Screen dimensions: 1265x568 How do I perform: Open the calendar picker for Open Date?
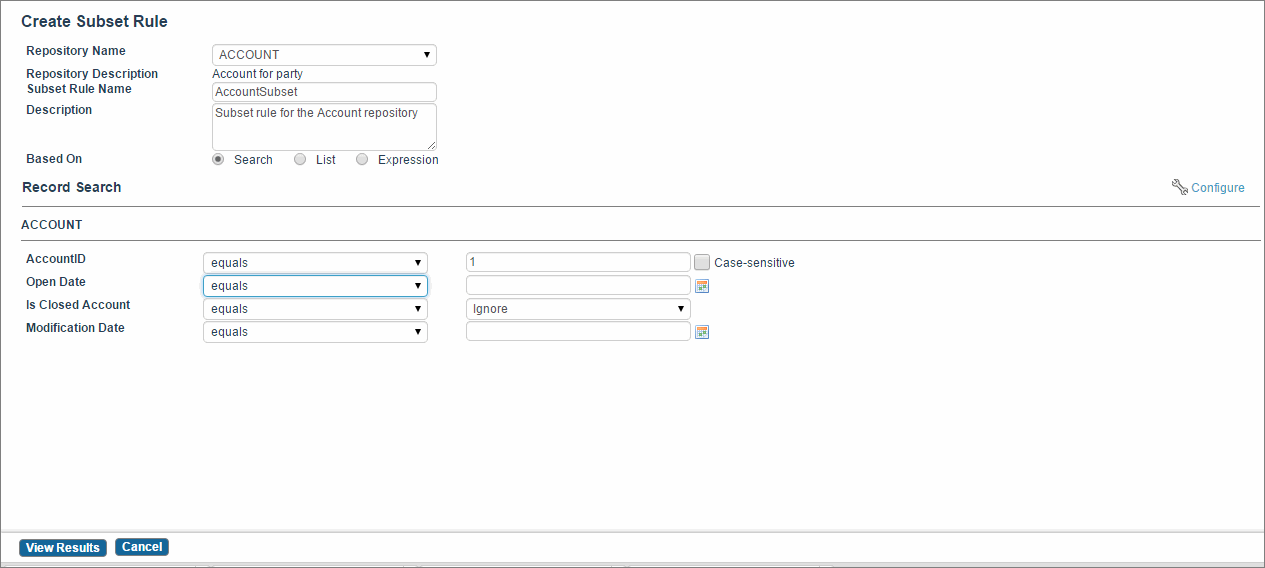(x=702, y=286)
